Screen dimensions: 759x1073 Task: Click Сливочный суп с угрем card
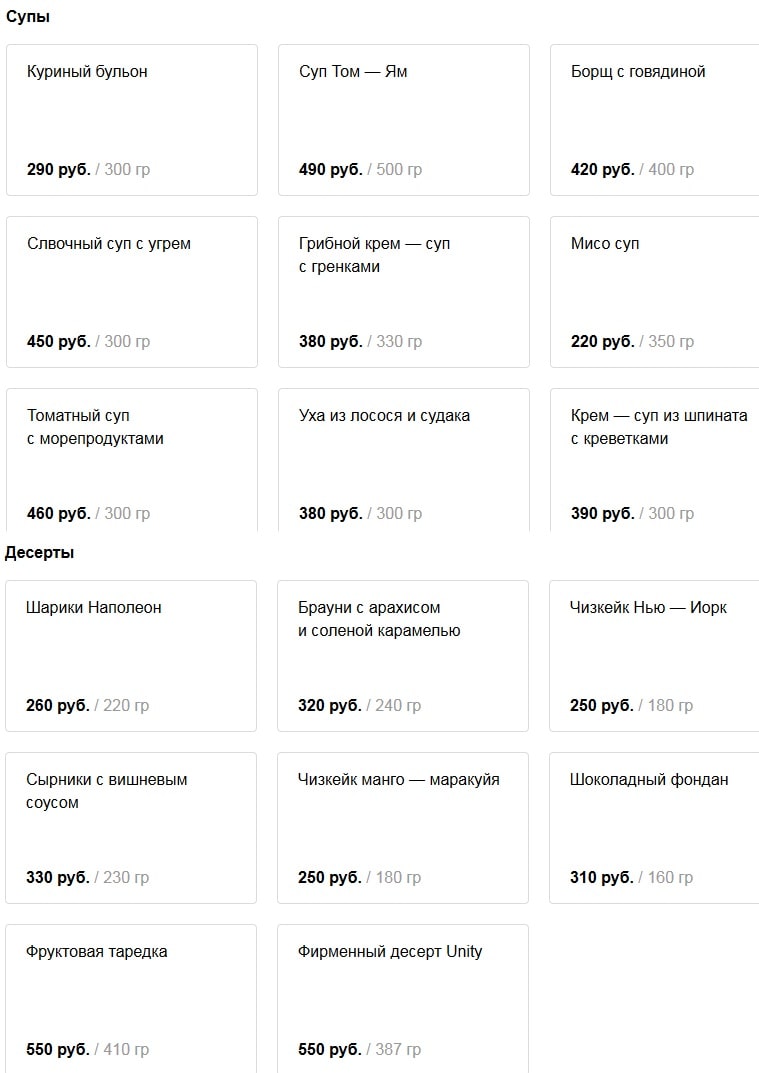[132, 292]
